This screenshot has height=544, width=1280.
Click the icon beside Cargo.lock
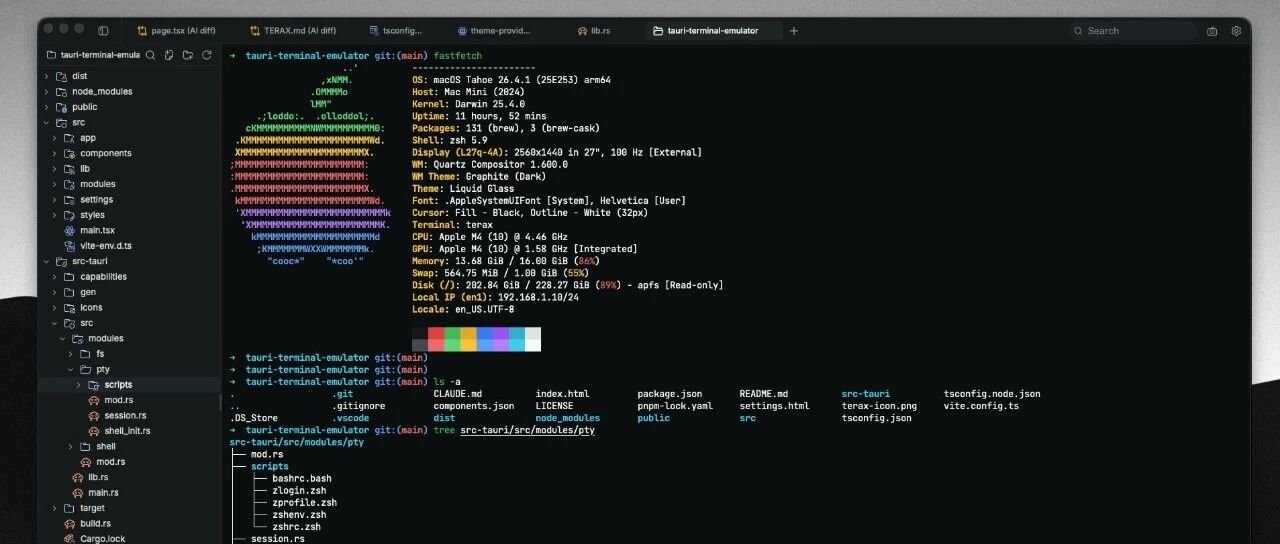pyautogui.click(x=69, y=538)
